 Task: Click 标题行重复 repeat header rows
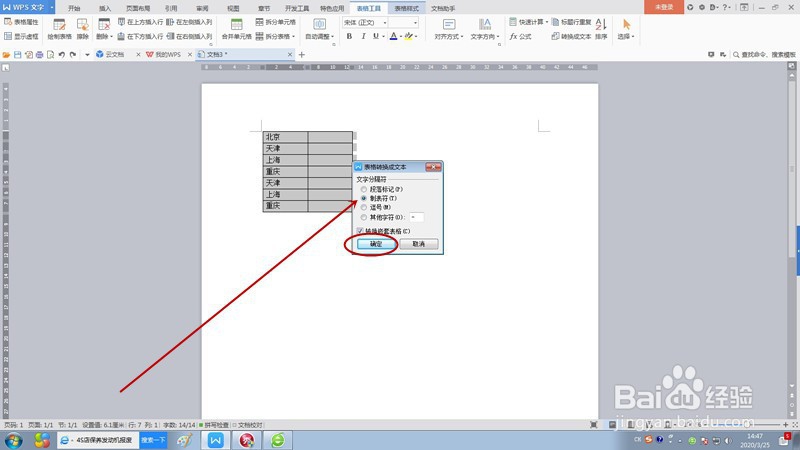571,22
